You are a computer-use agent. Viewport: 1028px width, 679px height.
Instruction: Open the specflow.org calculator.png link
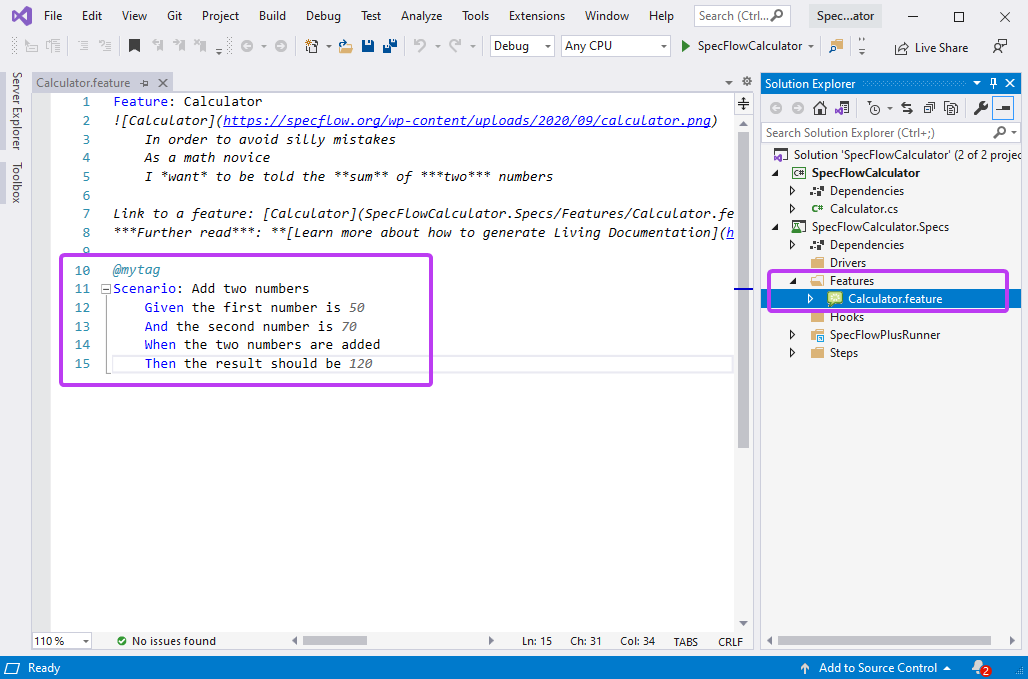pos(467,121)
